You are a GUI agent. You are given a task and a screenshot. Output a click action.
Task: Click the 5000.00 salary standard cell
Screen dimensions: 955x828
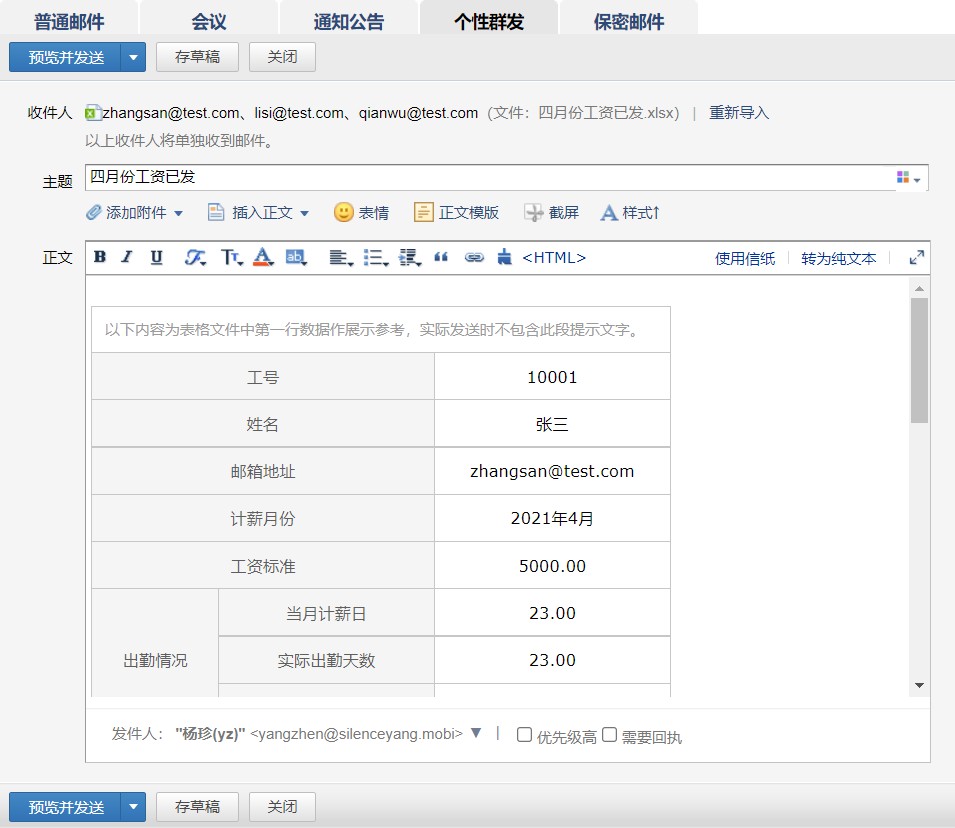coord(552,565)
